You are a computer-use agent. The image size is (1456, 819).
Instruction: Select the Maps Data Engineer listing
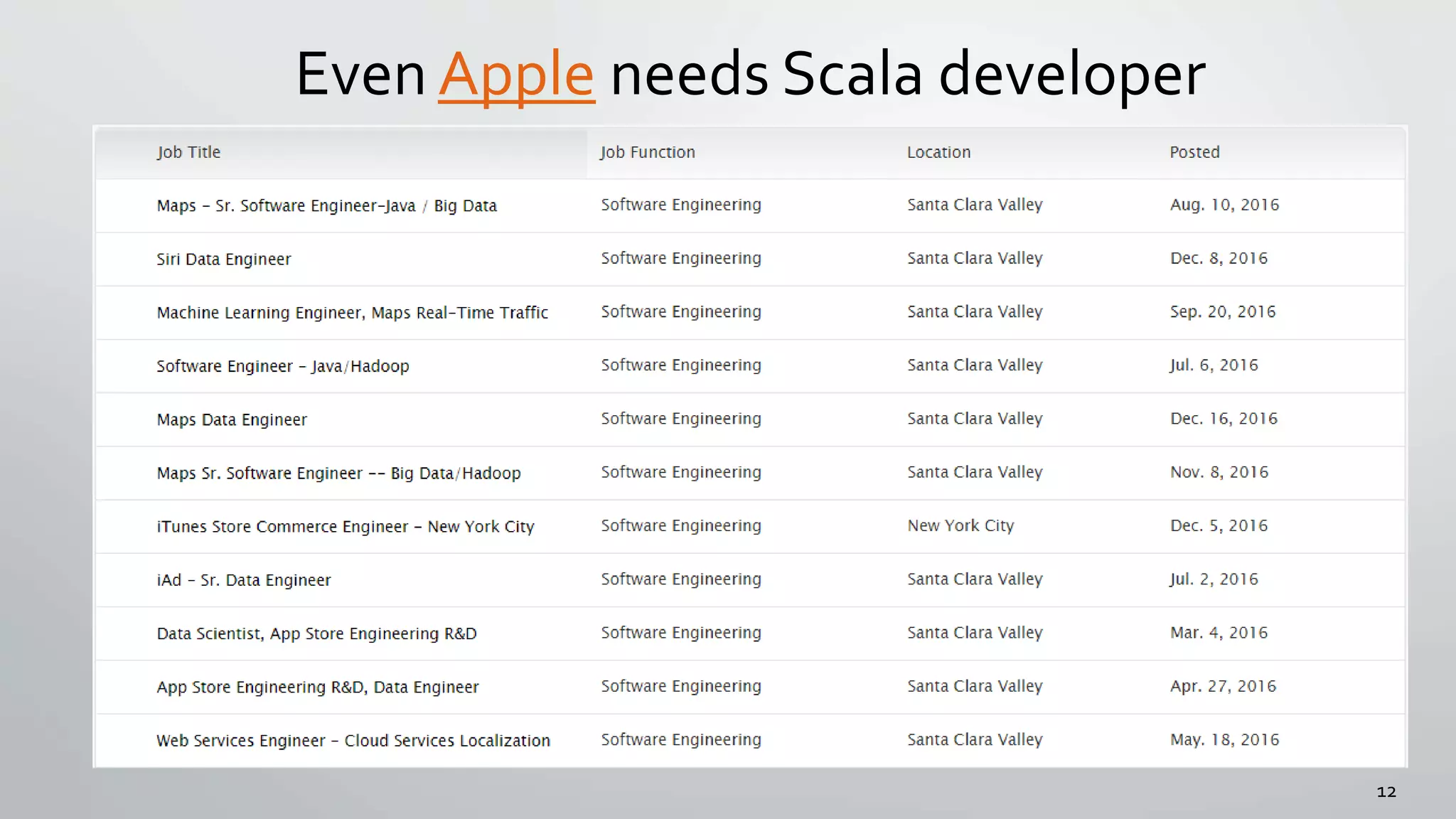pyautogui.click(x=232, y=419)
